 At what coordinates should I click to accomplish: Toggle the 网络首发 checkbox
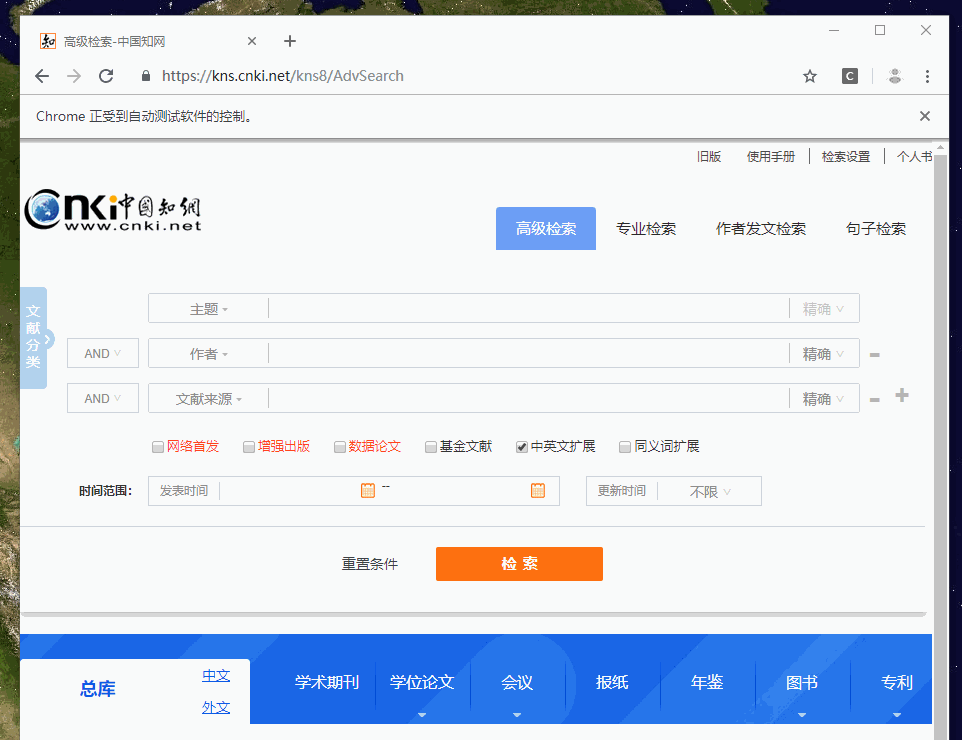158,447
